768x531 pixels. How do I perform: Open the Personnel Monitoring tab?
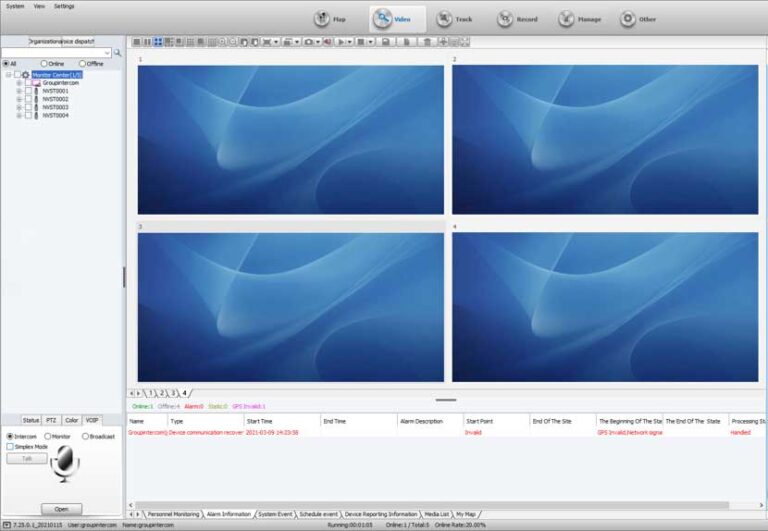[173, 514]
